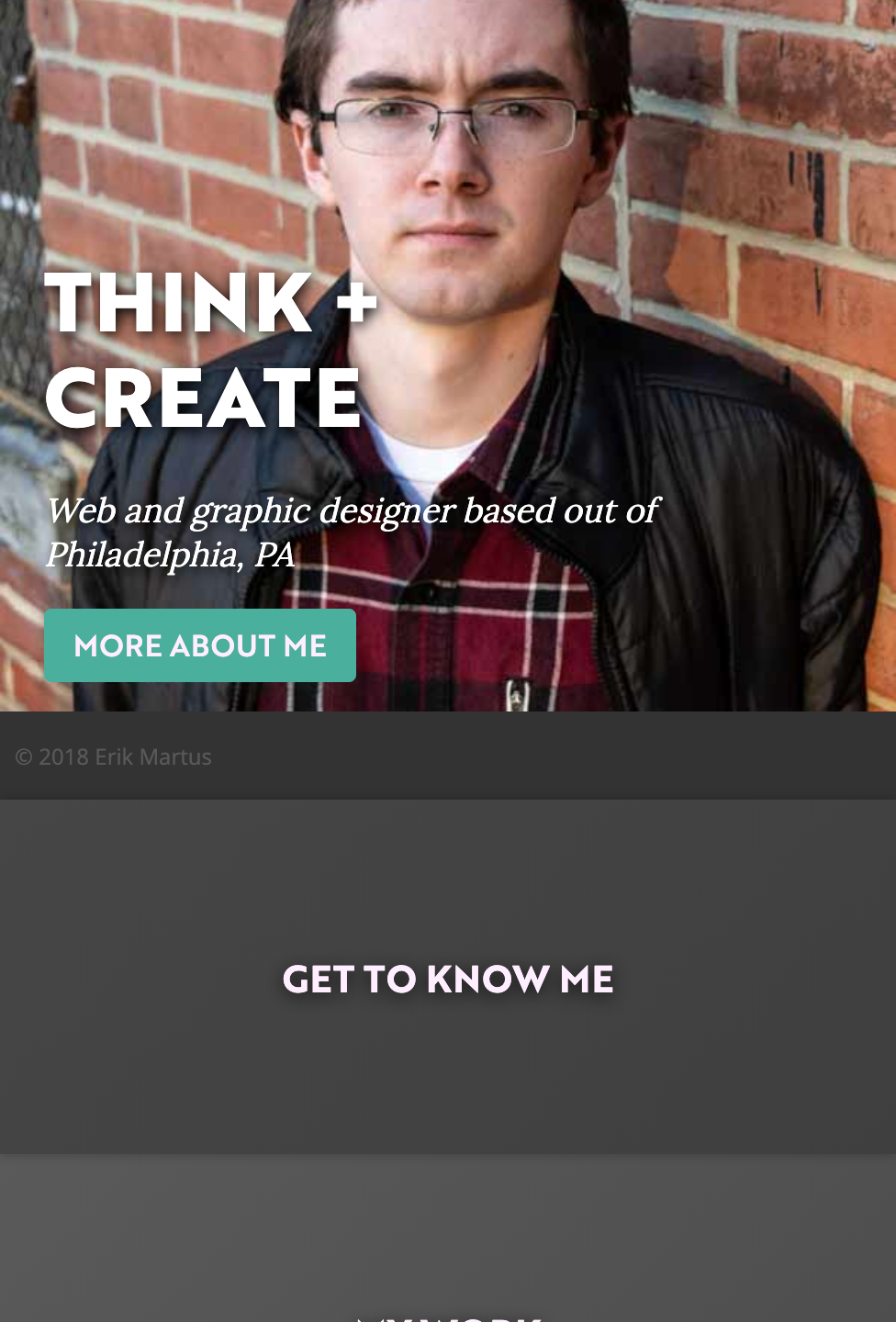Select the 'Philadelphia, PA' text
This screenshot has width=896, height=1322.
point(171,555)
